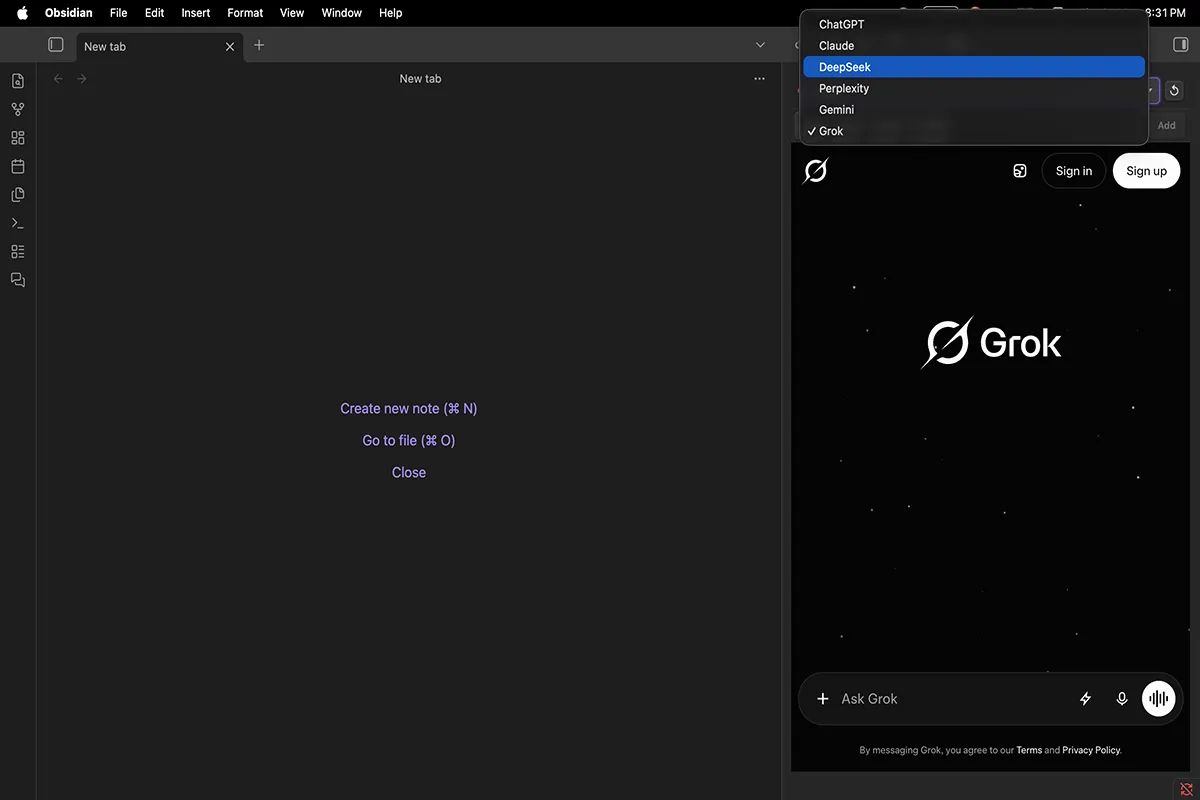Click the Sign in button
Screen dimensions: 1200x800
[x=1074, y=171]
